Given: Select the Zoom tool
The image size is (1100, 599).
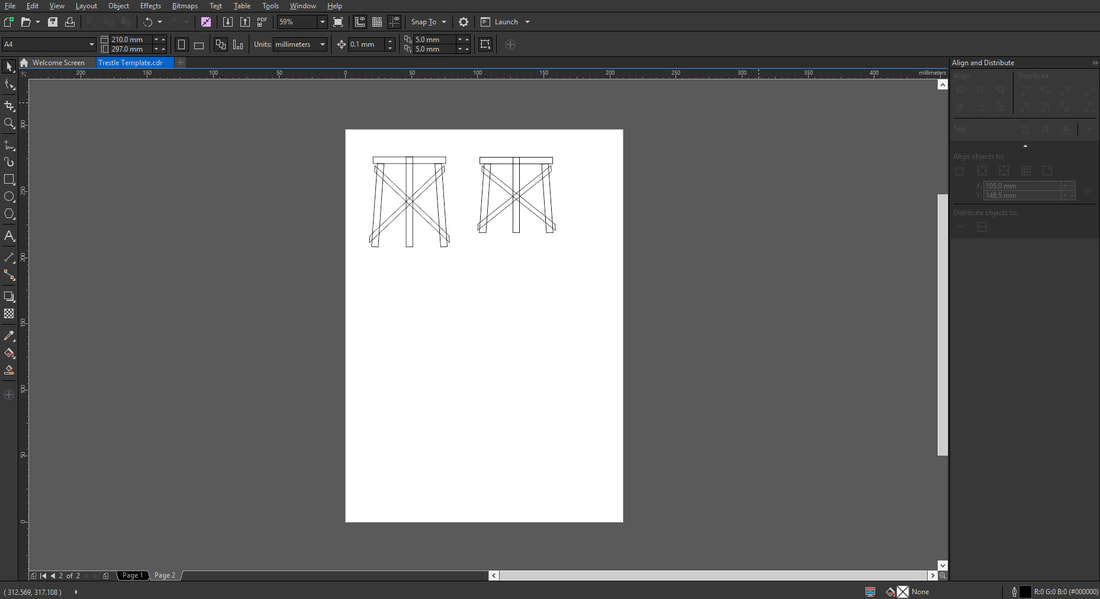Looking at the screenshot, I should click(9, 123).
